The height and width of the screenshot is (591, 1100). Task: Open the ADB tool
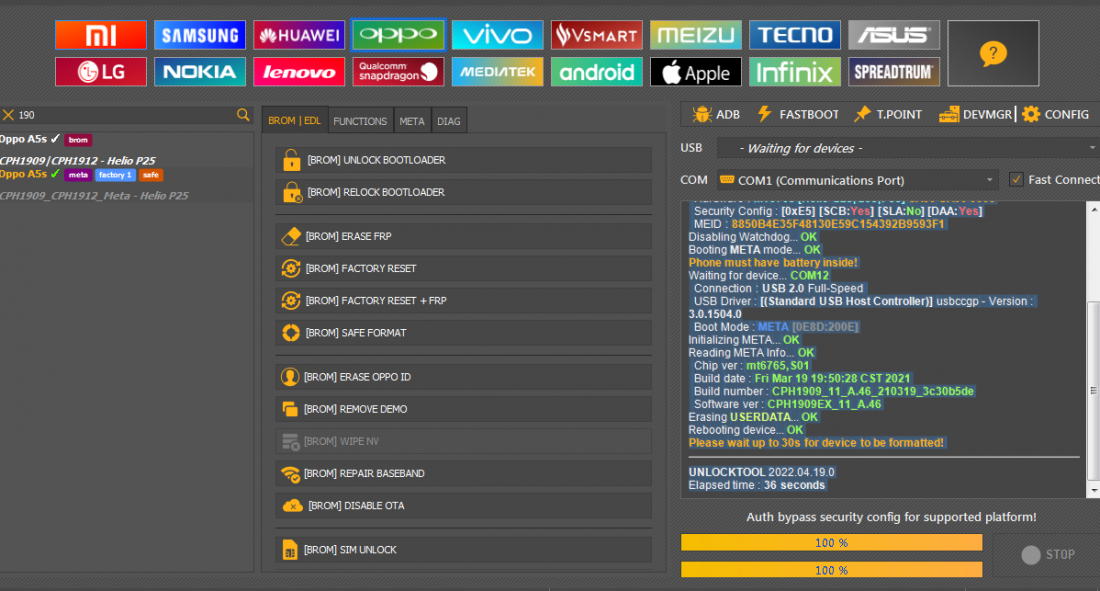pos(716,114)
